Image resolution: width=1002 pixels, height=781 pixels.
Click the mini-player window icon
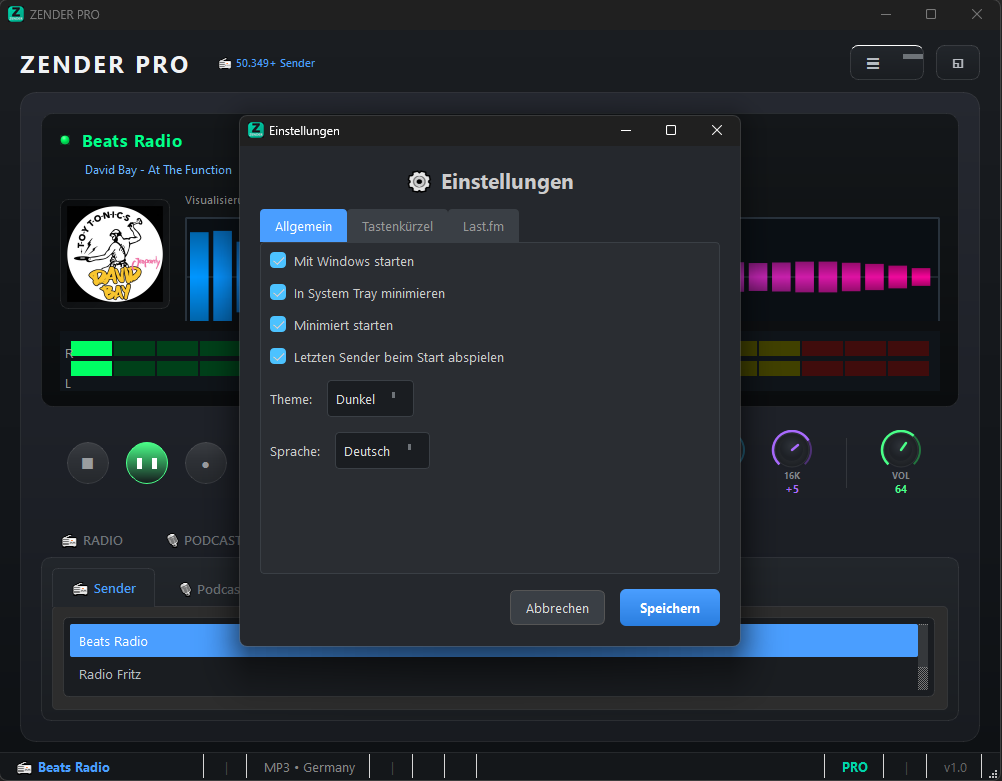tap(957, 63)
